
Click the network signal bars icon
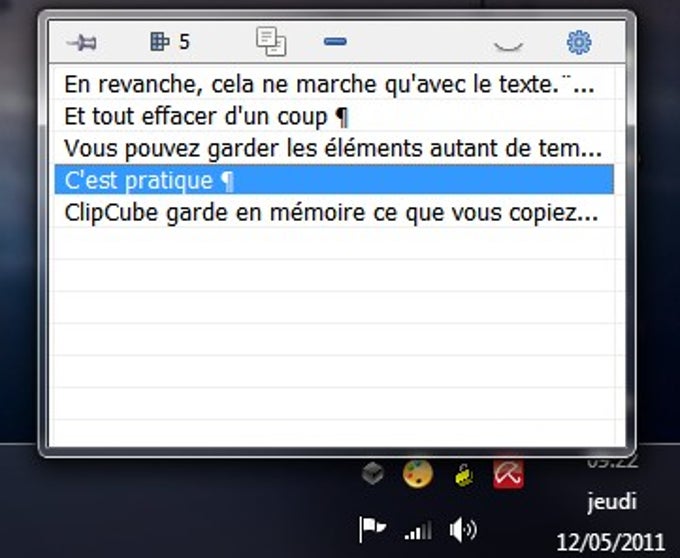tap(418, 530)
